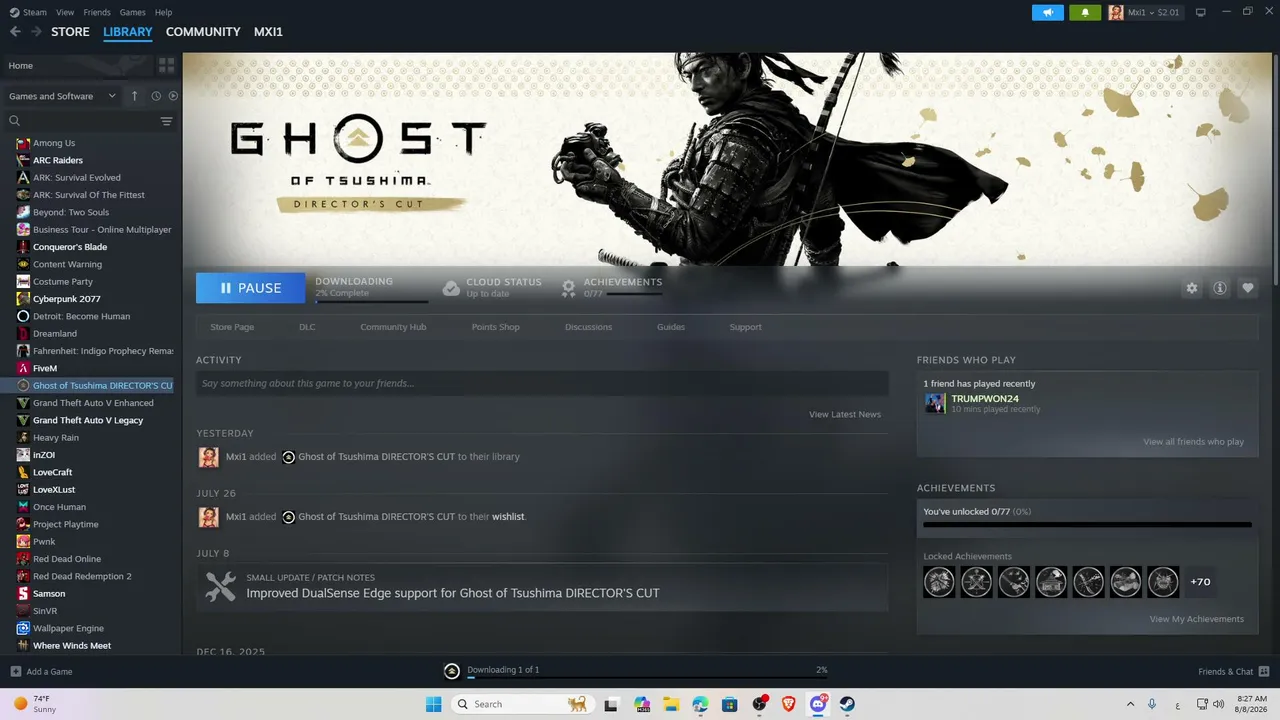
Task: Open the Windows Start menu
Action: 433,704
